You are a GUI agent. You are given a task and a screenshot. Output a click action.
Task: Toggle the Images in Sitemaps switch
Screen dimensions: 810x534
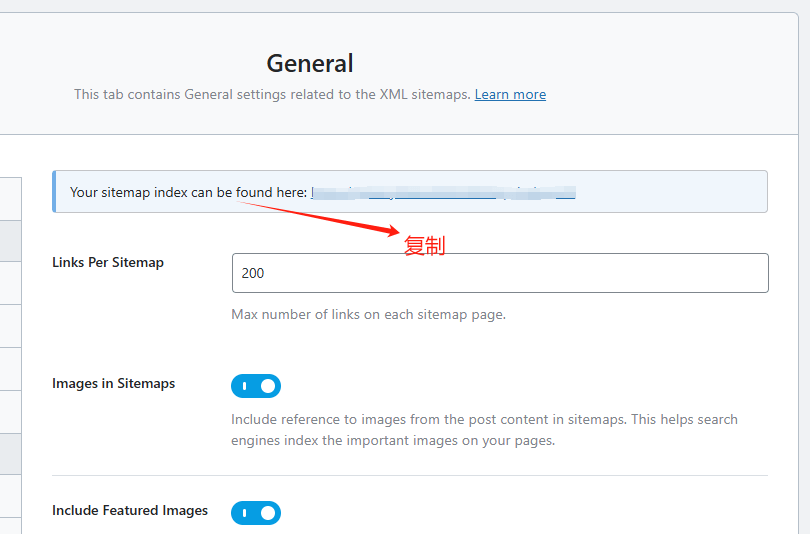click(256, 386)
